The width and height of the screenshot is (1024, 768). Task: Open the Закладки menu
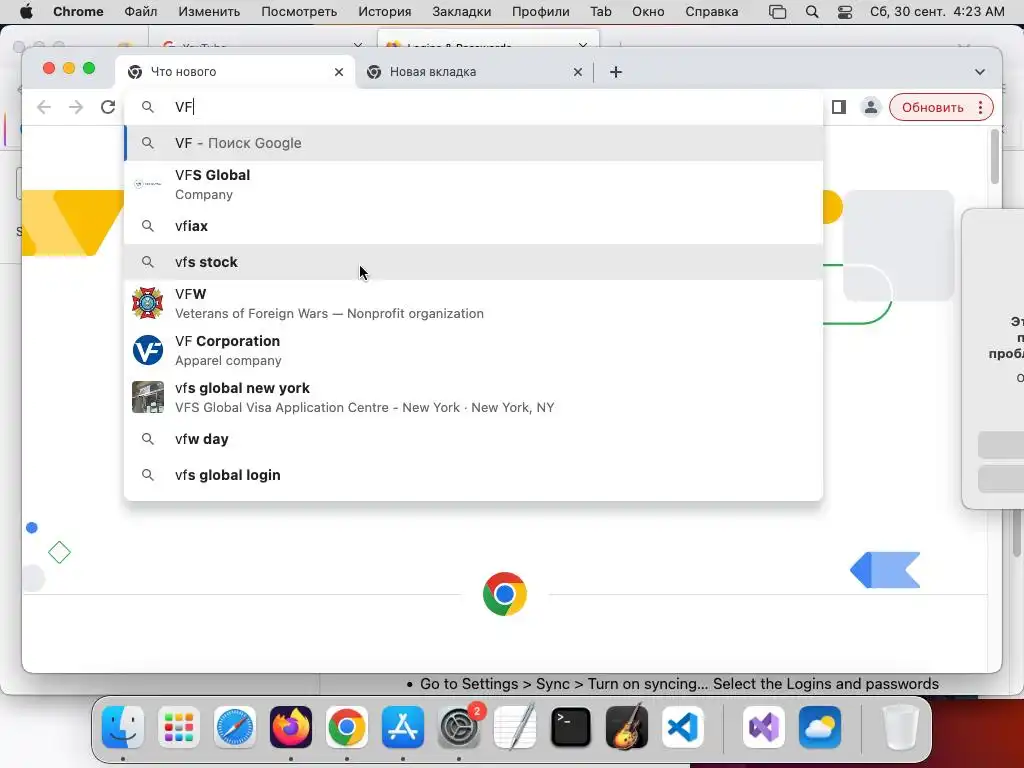[x=462, y=12]
